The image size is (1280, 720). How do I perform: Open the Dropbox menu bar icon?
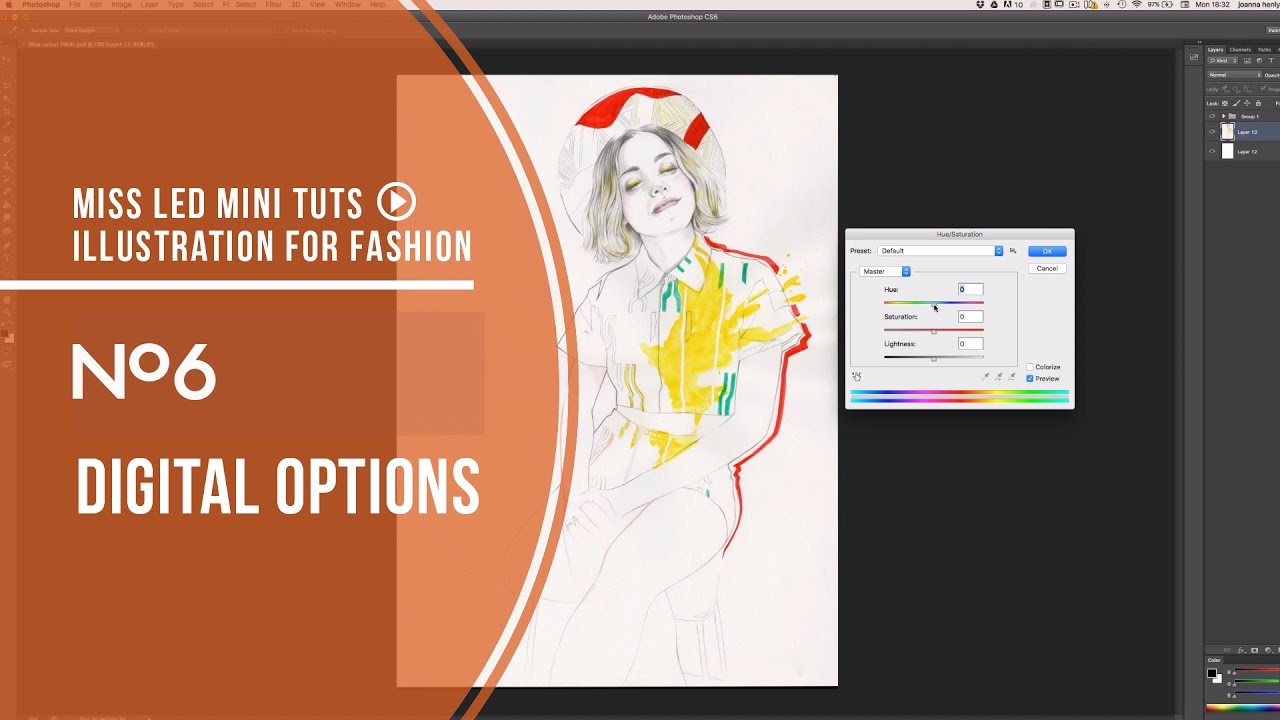coord(982,5)
